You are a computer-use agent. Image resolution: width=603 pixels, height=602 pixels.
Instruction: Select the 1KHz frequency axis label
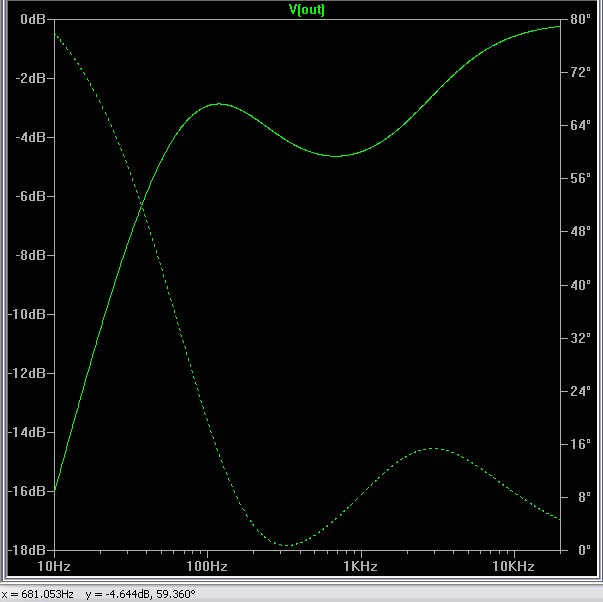point(360,565)
